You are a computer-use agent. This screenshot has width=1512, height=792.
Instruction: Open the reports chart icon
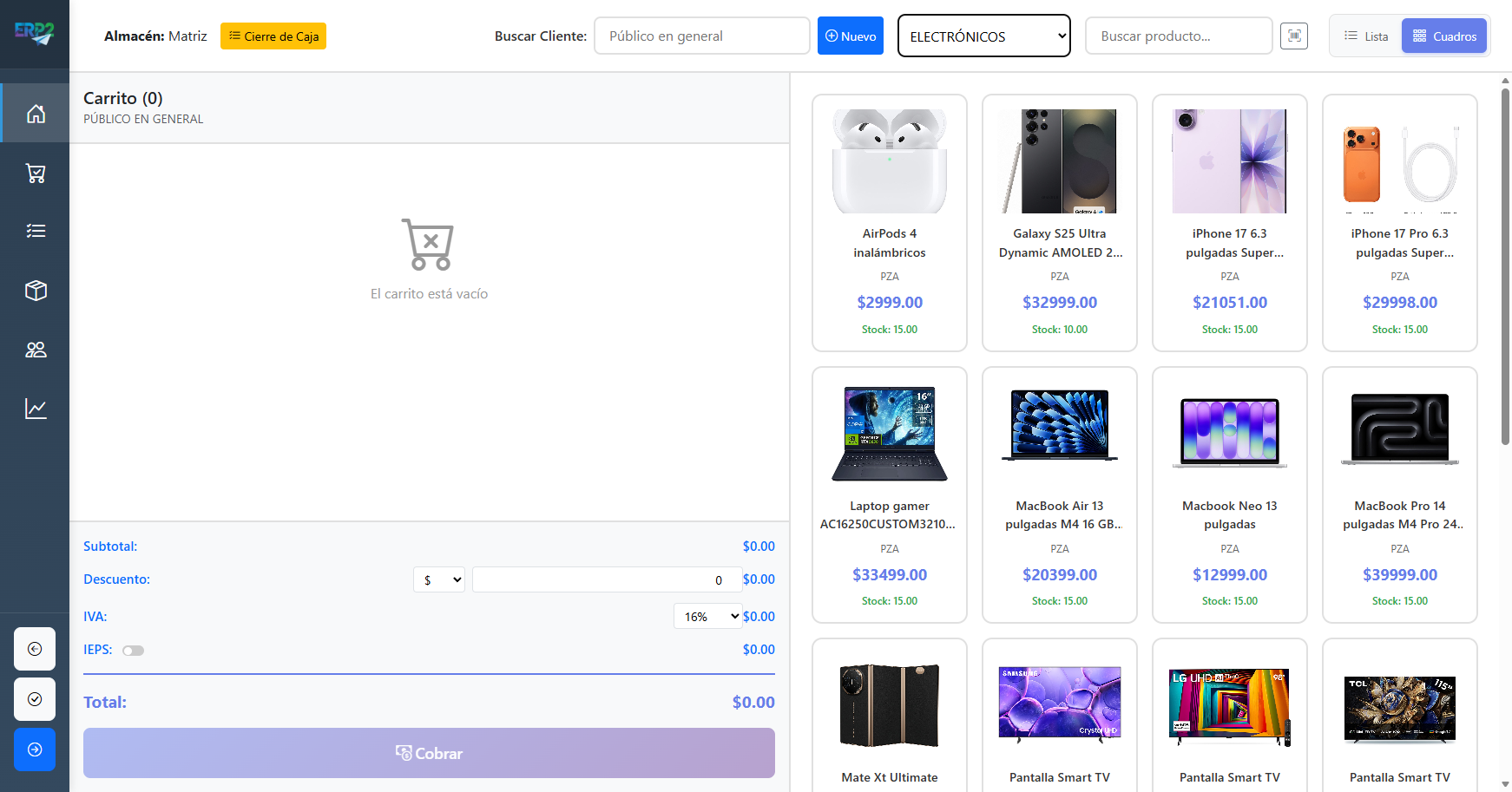tap(36, 409)
